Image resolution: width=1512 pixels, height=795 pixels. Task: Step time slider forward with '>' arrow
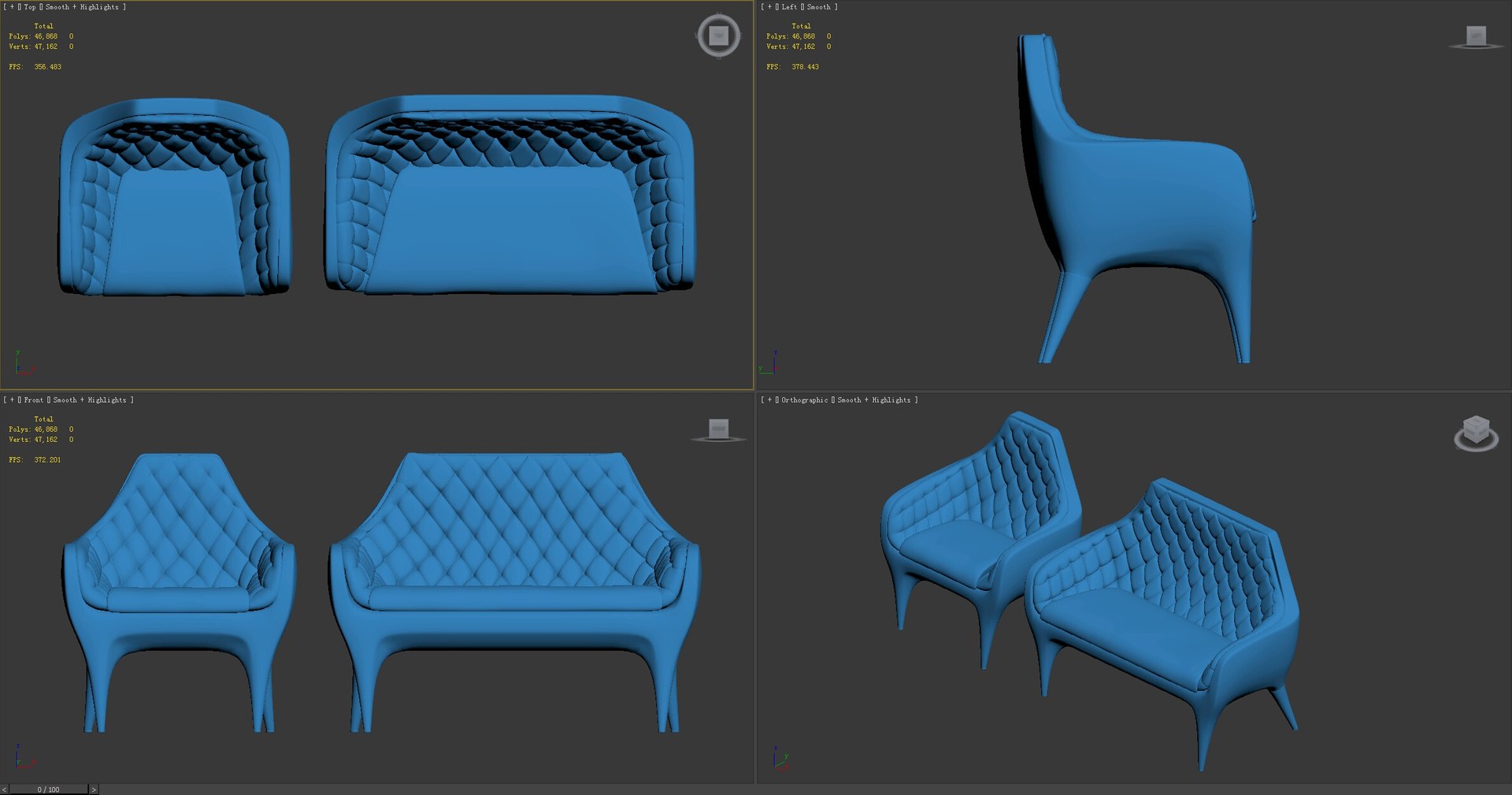point(94,789)
